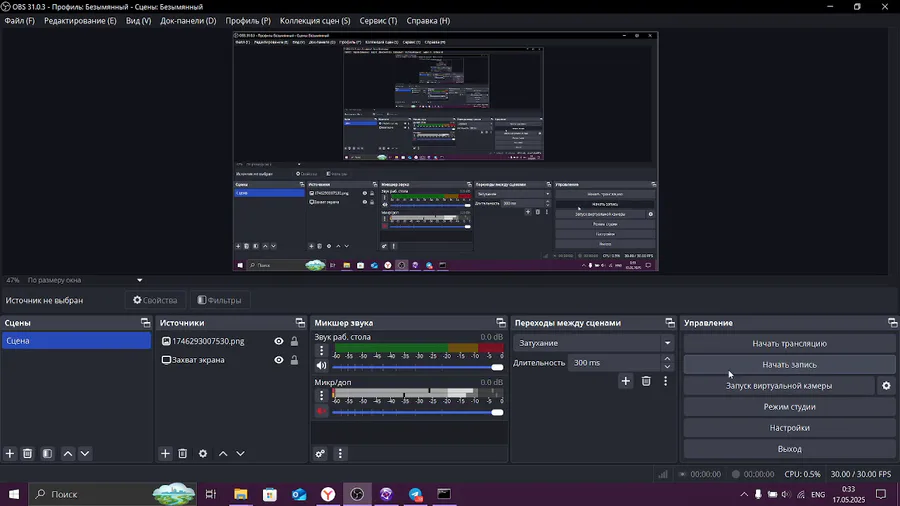Screen dimensions: 900x506
Task: Open Yandex Browser from taskbar
Action: (328, 494)
